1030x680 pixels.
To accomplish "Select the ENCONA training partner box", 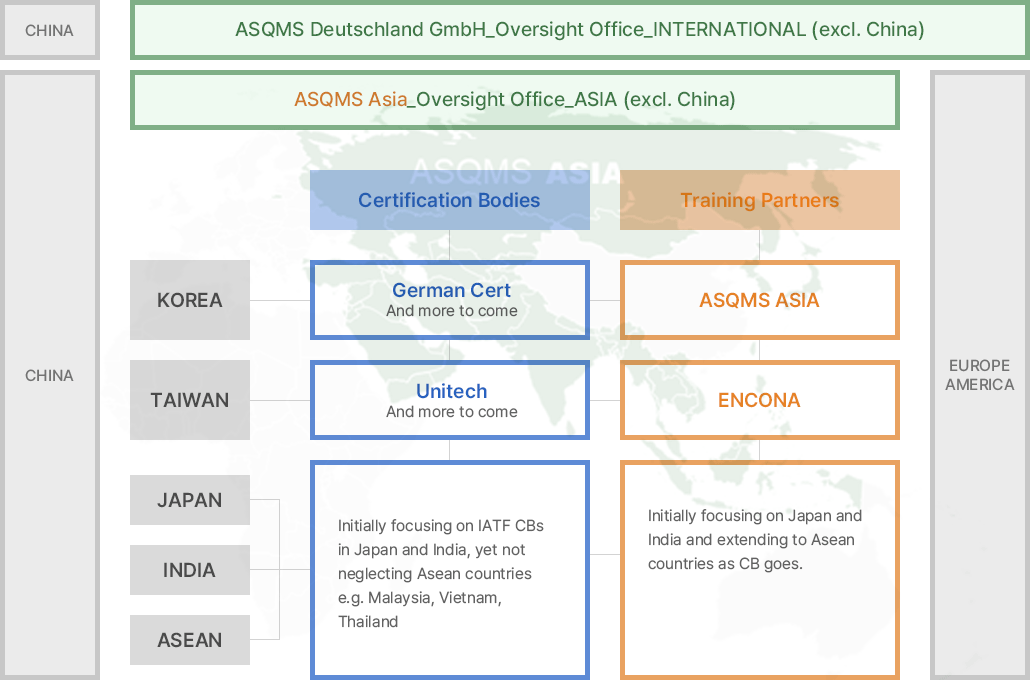I will click(x=759, y=400).
